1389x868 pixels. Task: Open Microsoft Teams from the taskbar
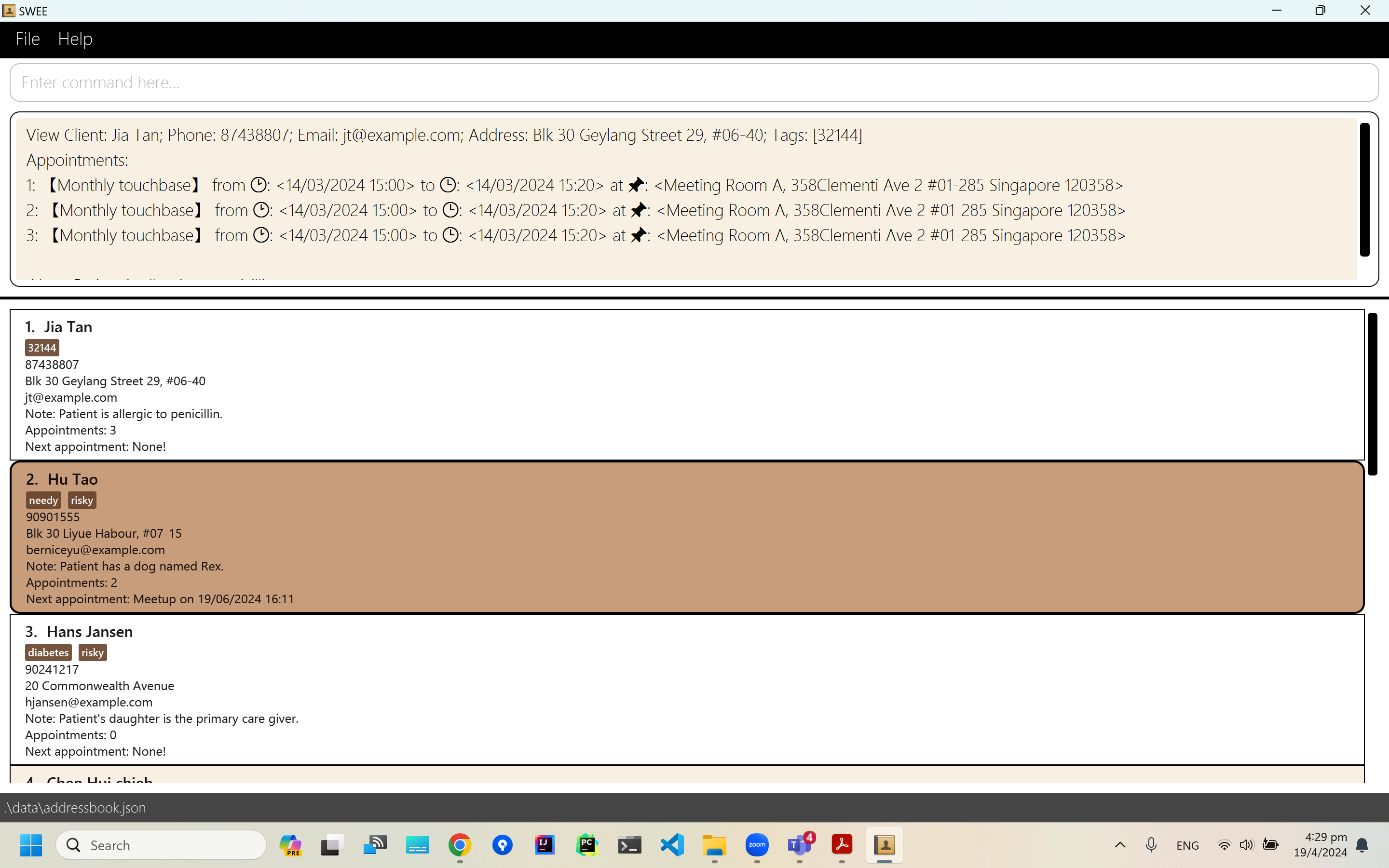tap(799, 845)
